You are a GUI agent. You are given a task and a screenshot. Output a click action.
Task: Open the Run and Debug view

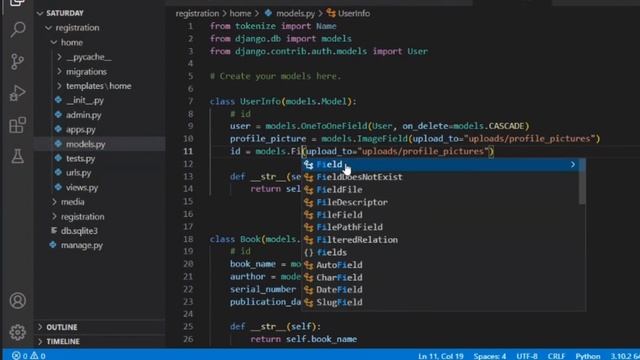[x=18, y=93]
